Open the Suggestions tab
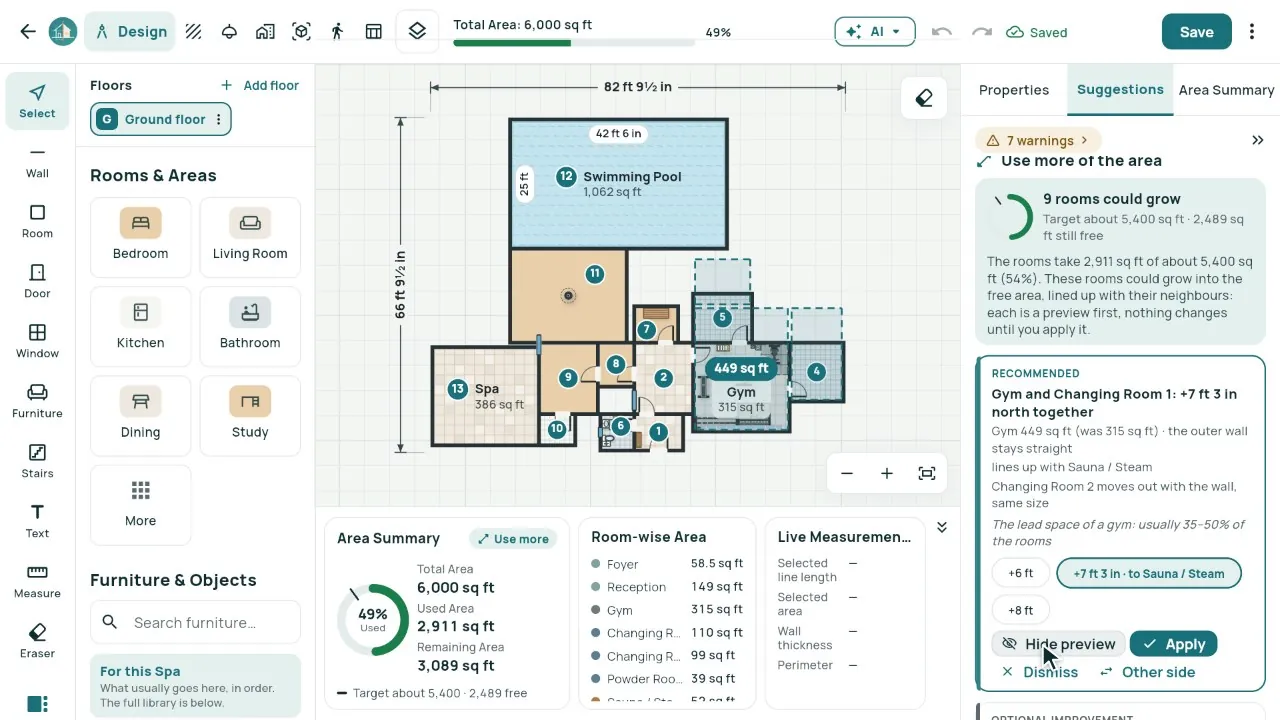Viewport: 1280px width, 720px height. (x=1120, y=90)
